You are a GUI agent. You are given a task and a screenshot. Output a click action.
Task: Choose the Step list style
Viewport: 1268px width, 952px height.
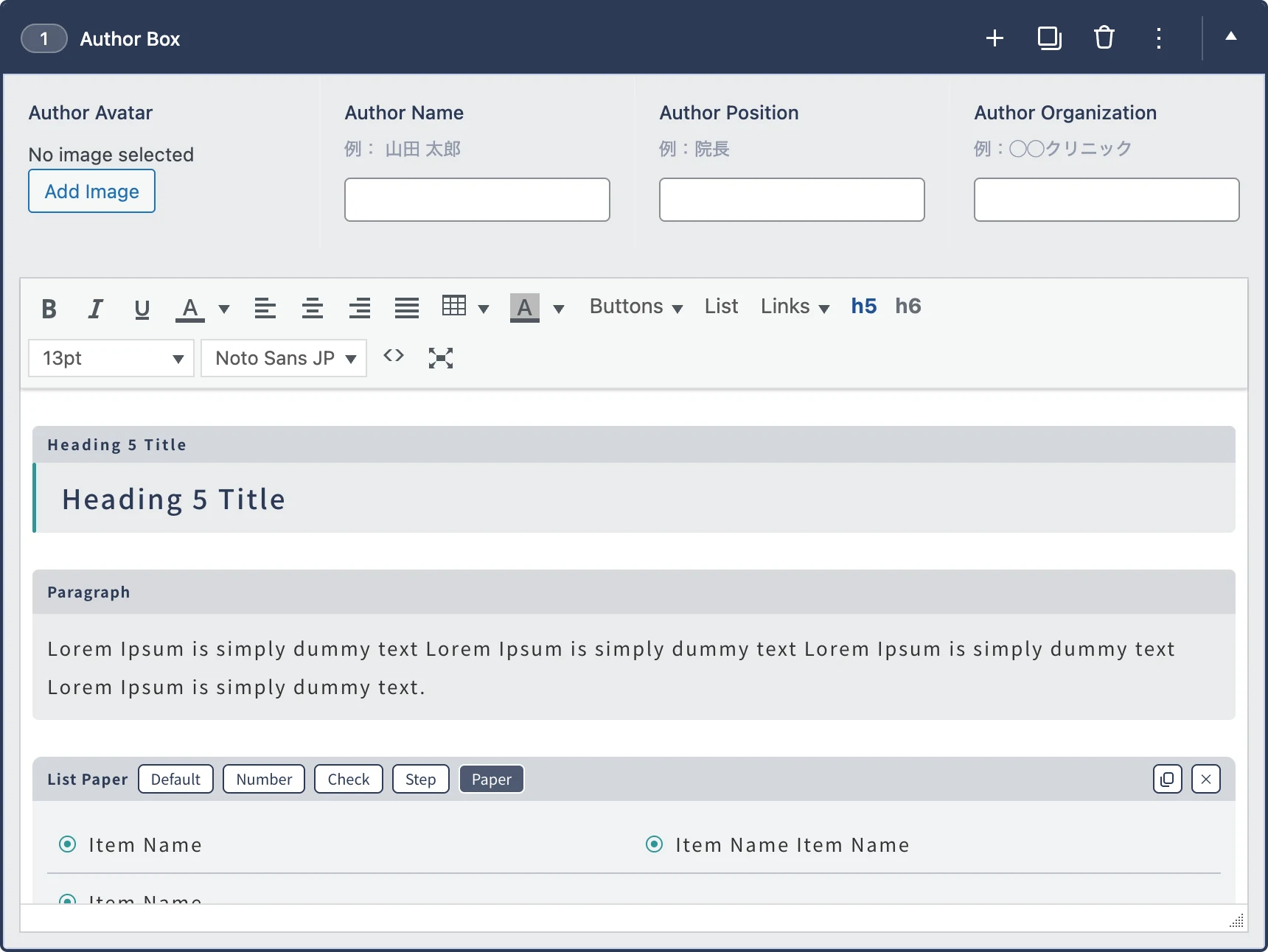coord(420,780)
